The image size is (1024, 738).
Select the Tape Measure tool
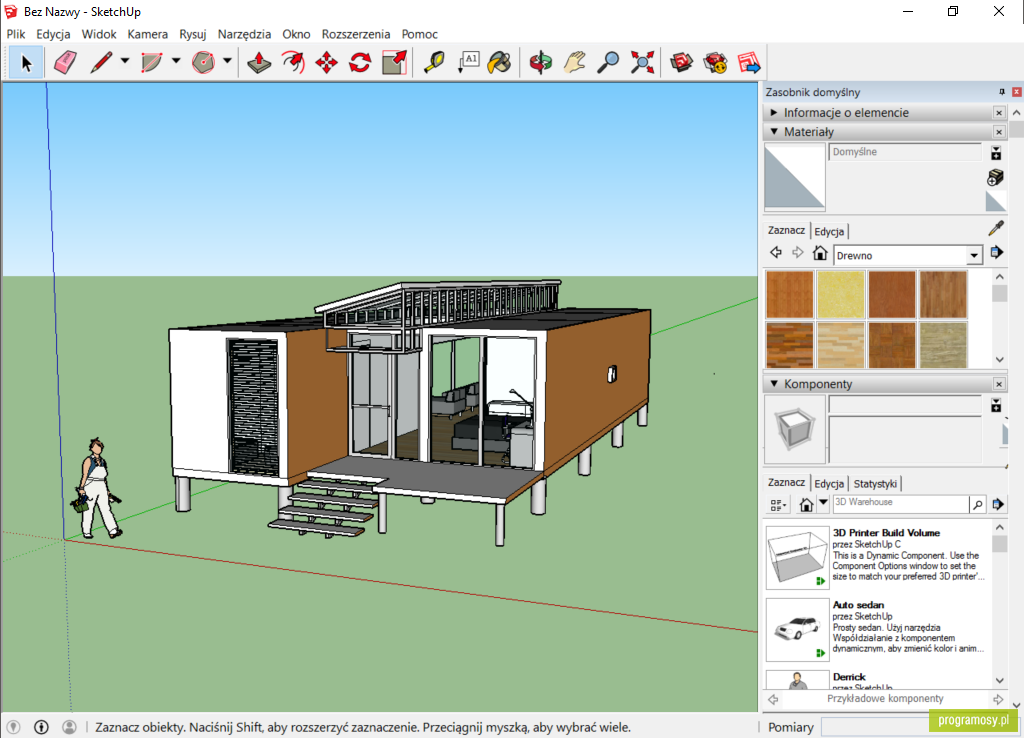pos(434,63)
